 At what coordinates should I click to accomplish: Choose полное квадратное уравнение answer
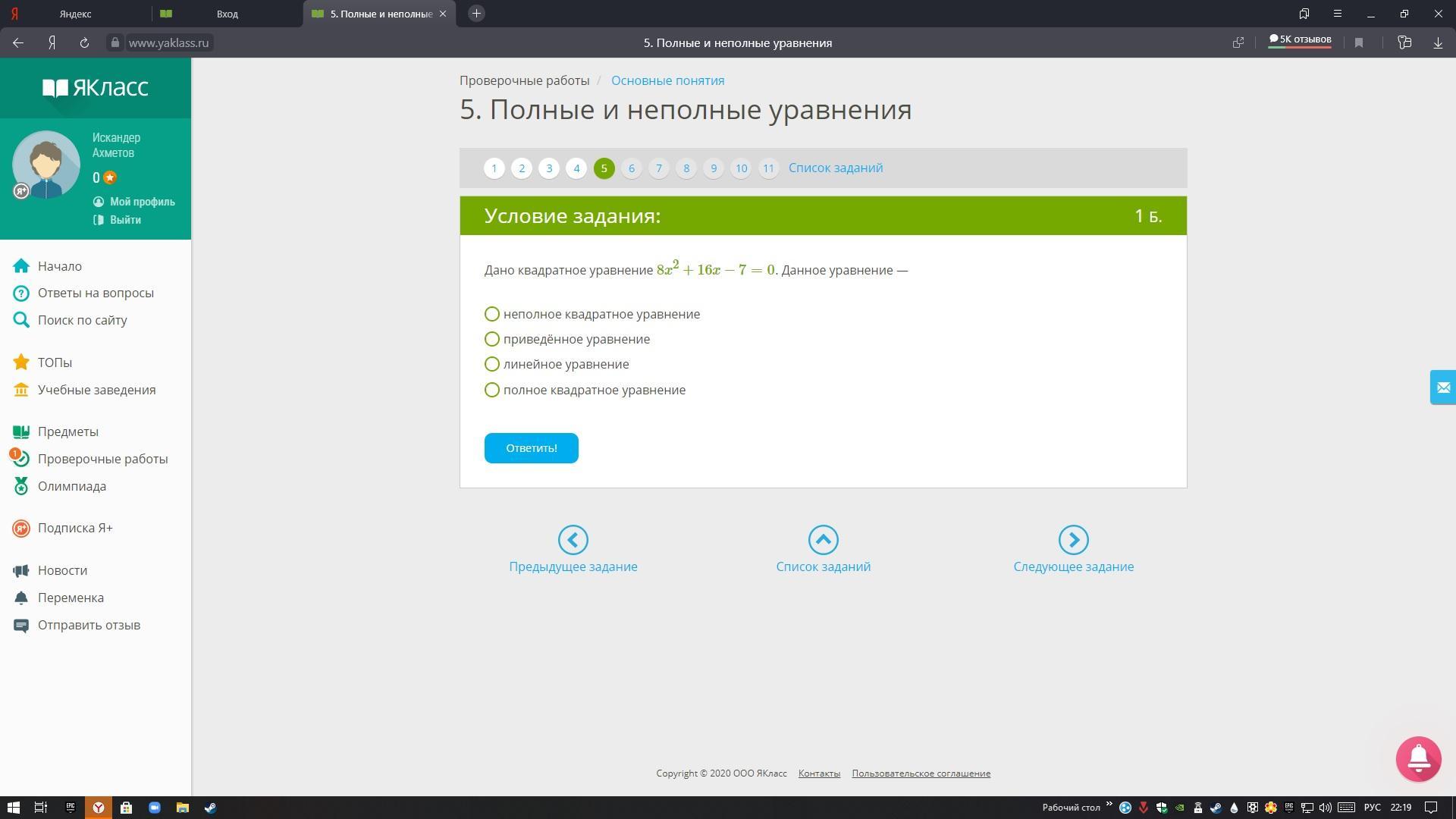coord(492,390)
